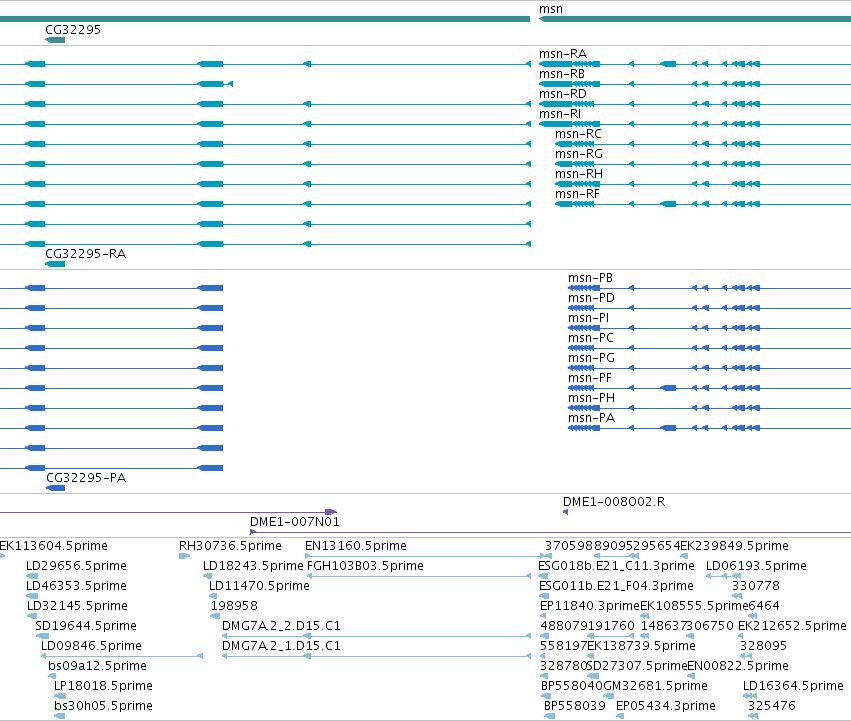Screen dimensions: 851x721
Task: Select transcript label msn-RC
Action: click(578, 134)
